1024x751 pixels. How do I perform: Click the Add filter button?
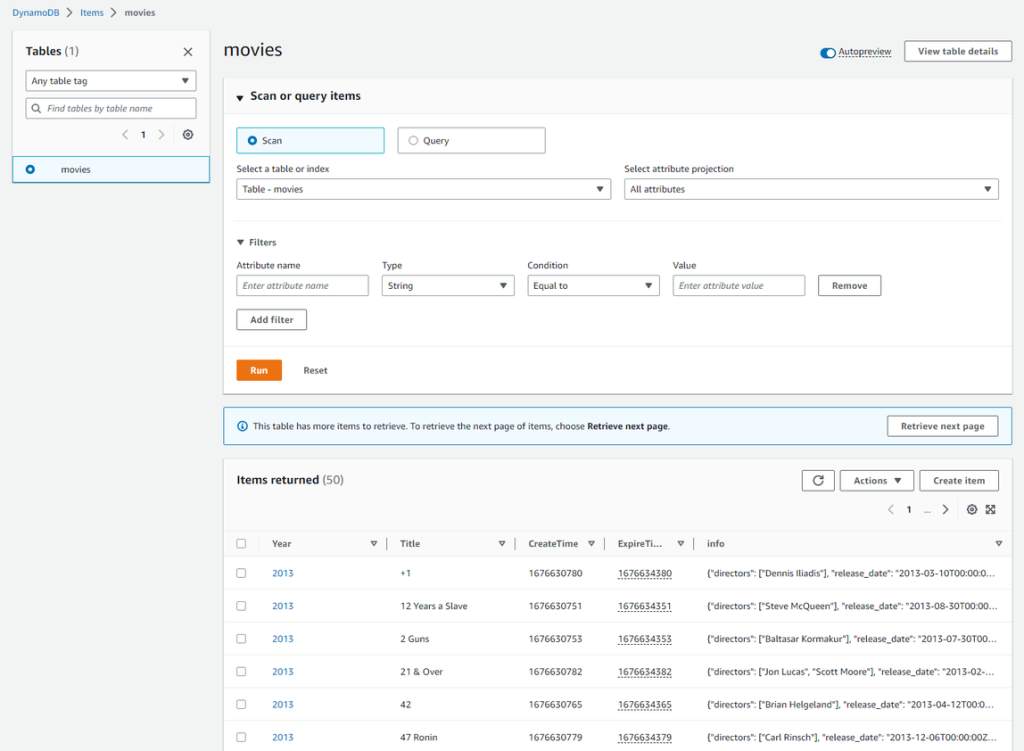coord(272,319)
